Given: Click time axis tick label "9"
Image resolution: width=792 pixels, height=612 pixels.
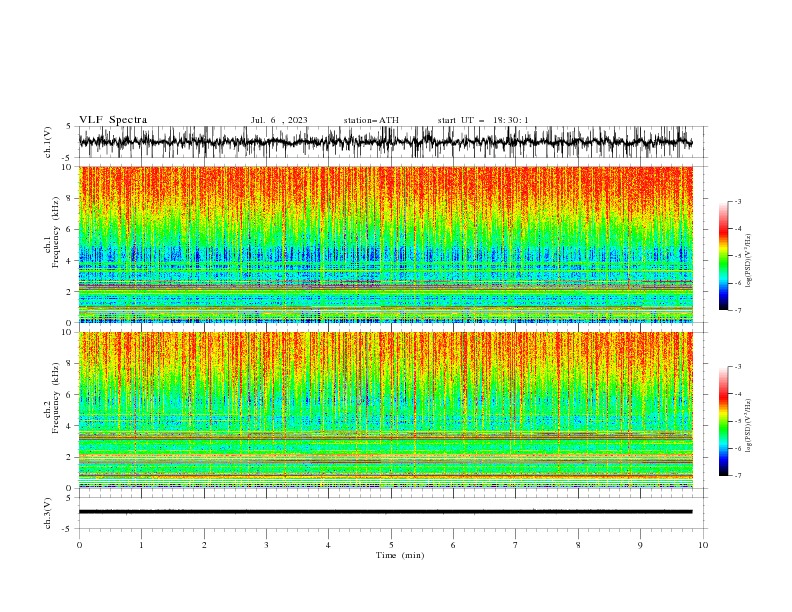Looking at the screenshot, I should click(x=640, y=545).
